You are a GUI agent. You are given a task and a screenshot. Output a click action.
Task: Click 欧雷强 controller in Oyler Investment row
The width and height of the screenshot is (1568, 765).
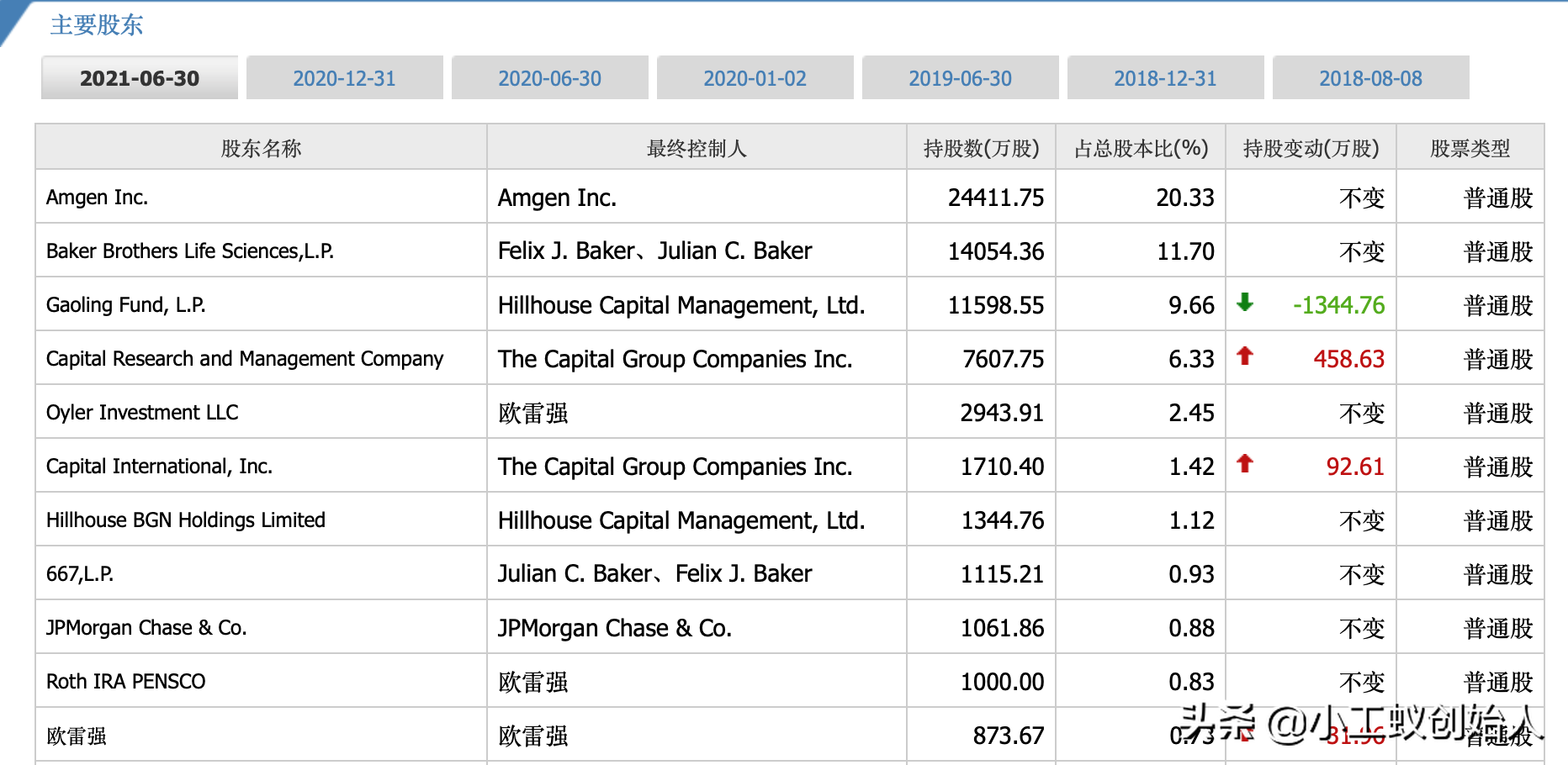533,413
